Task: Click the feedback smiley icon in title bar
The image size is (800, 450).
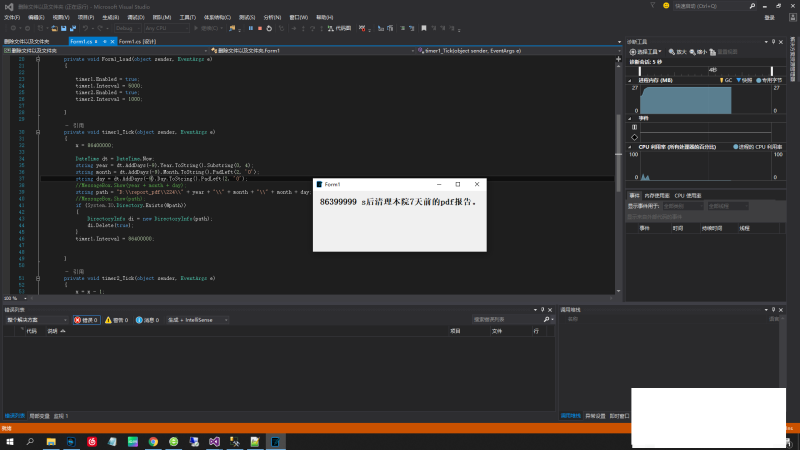Action: click(666, 6)
